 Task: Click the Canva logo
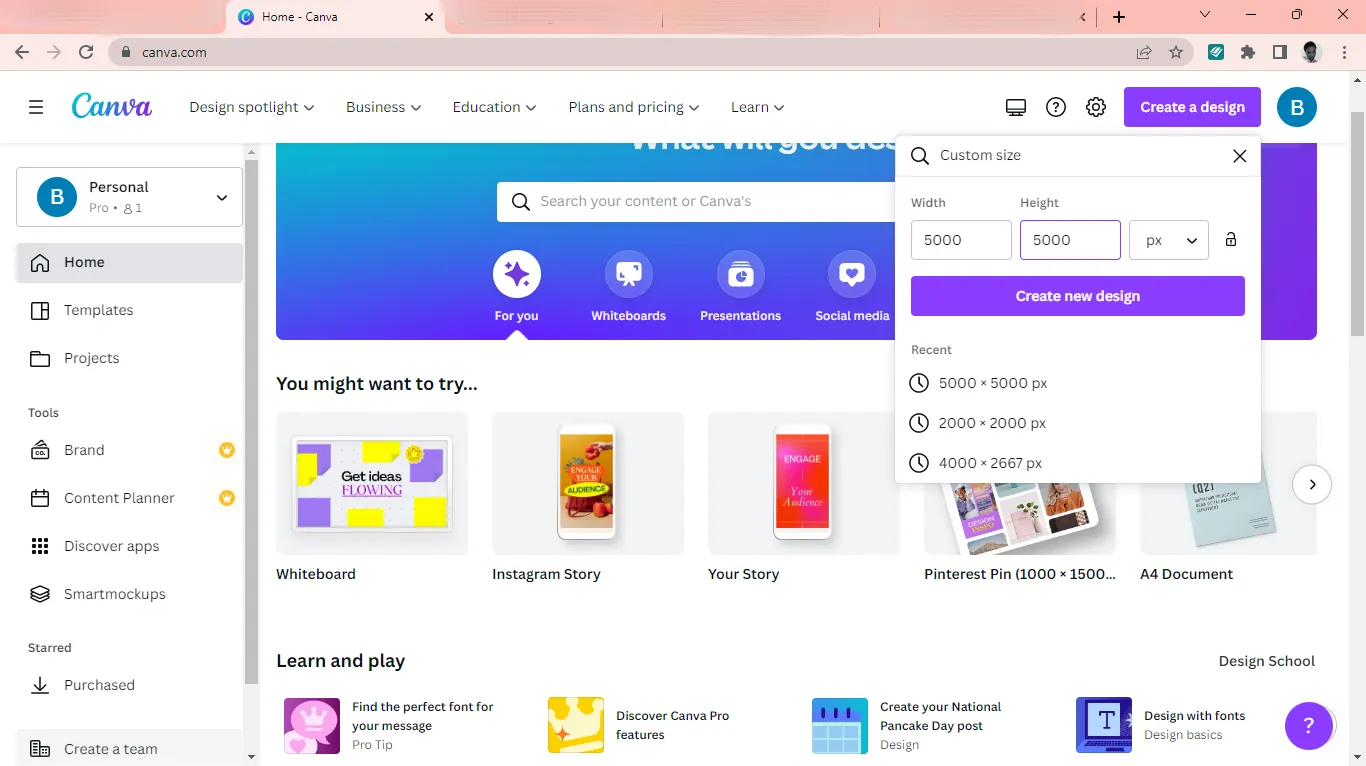[x=112, y=106]
